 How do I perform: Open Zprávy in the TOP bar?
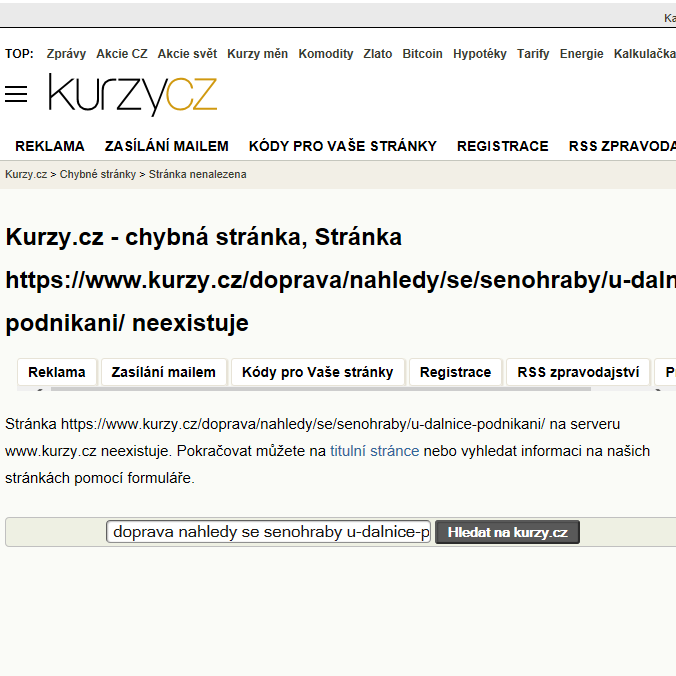coord(66,54)
